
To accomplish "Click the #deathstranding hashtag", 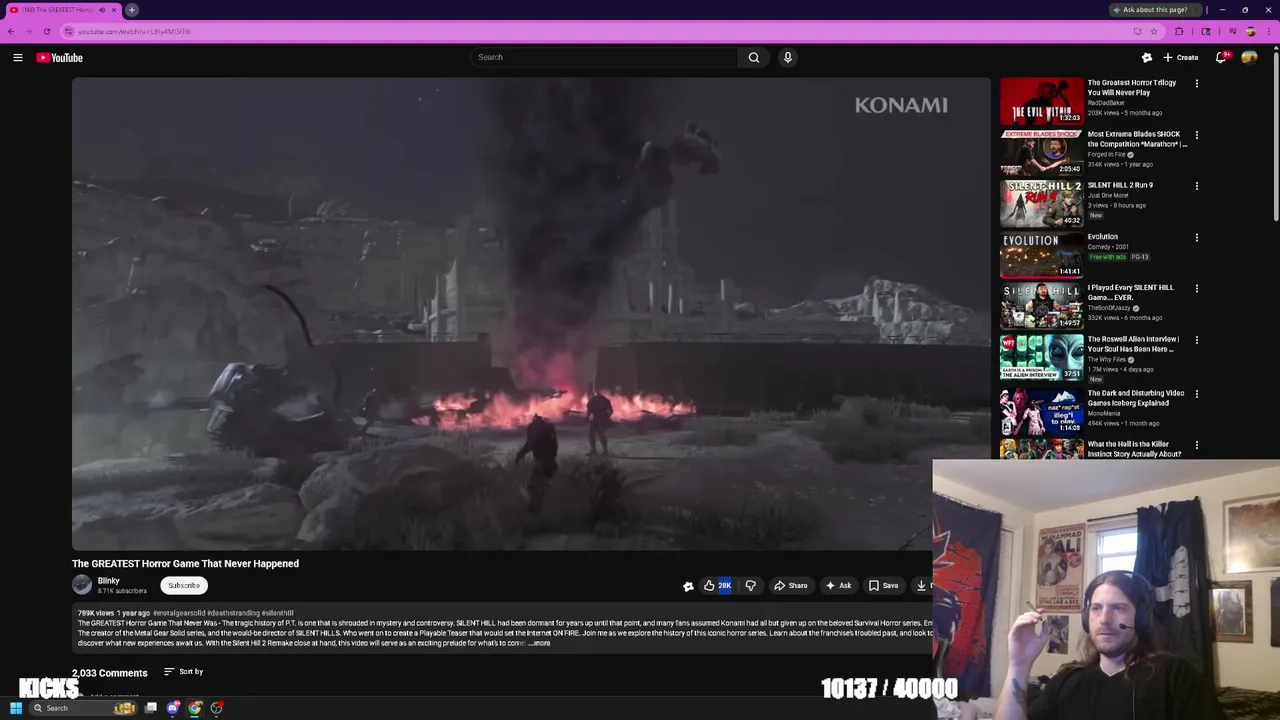I will click(233, 613).
